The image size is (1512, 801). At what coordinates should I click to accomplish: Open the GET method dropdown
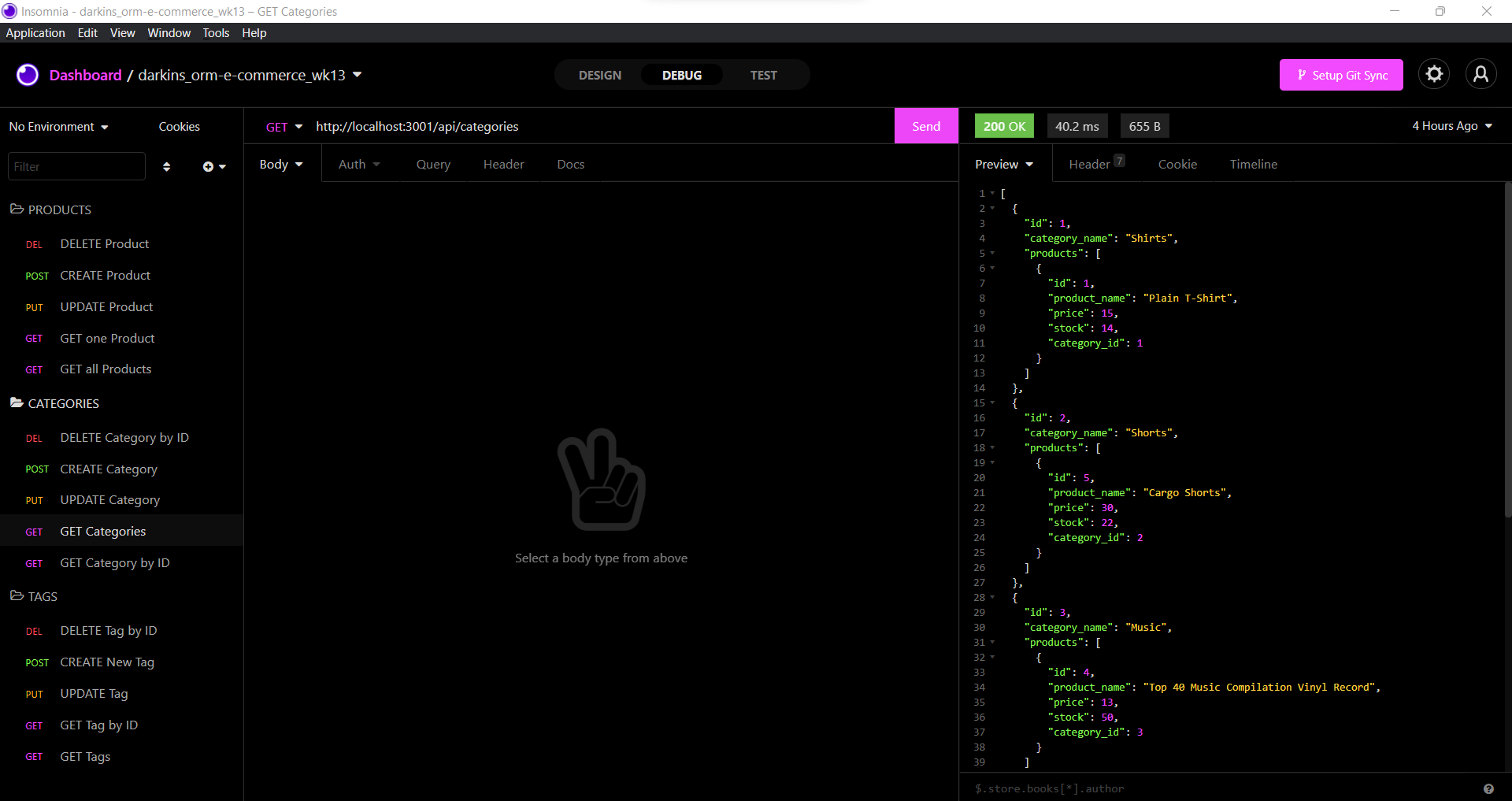click(x=283, y=126)
